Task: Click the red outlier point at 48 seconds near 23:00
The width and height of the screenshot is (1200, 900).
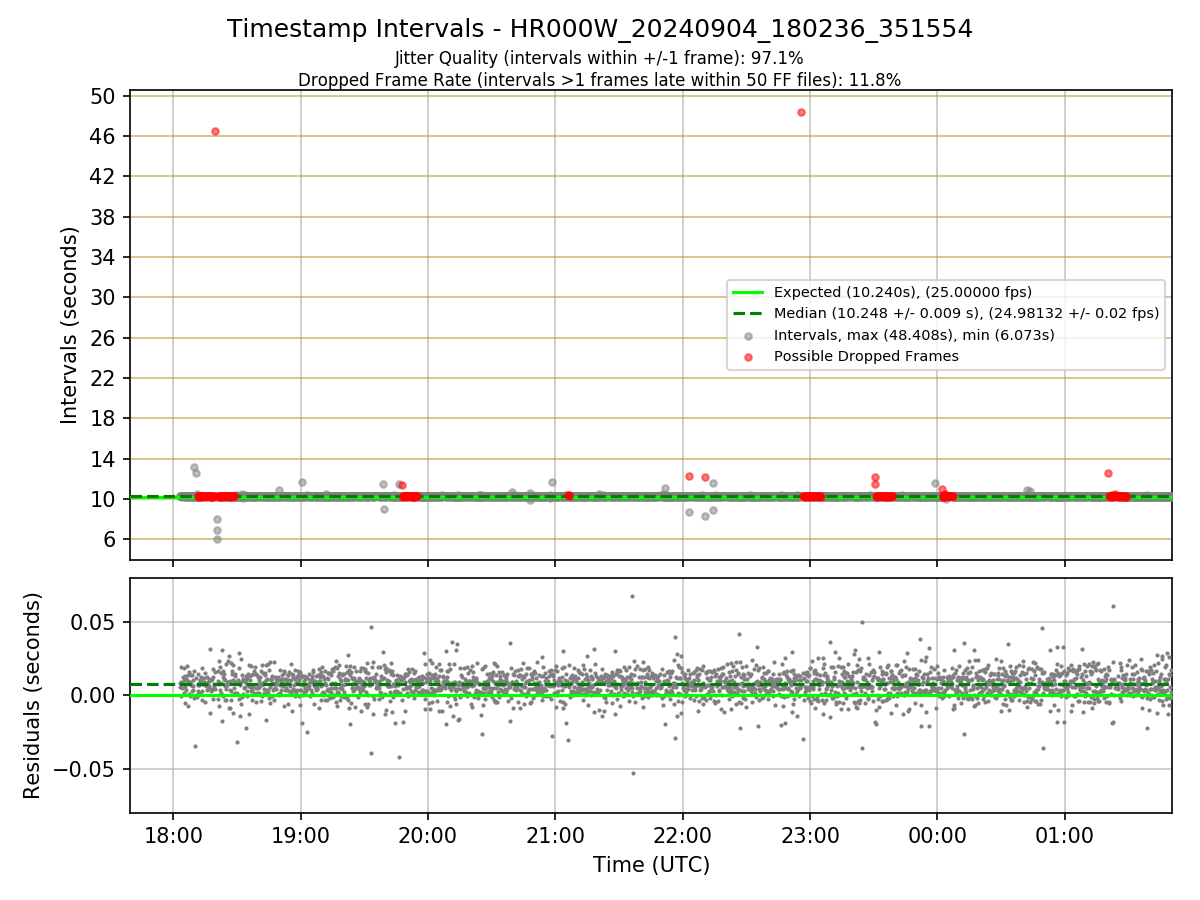Action: pyautogui.click(x=801, y=112)
